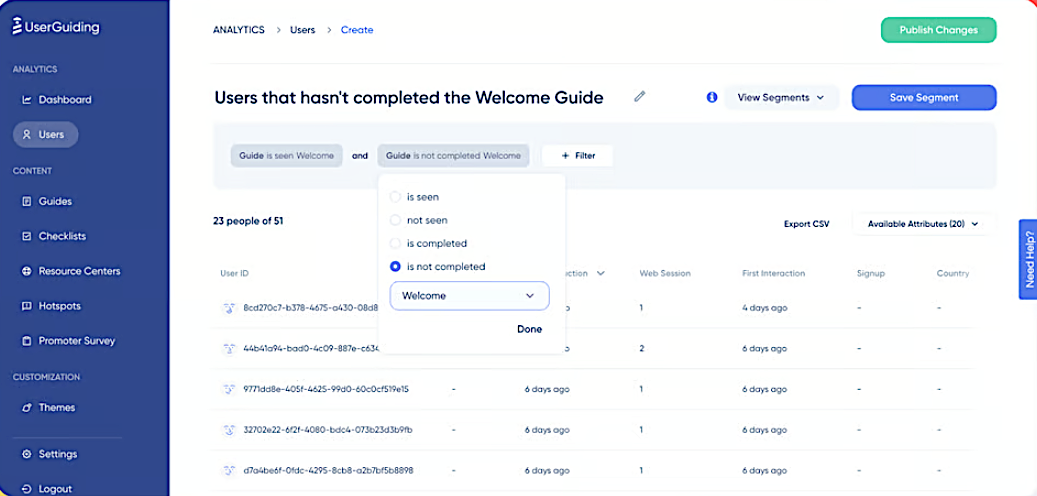The image size is (1037, 496).
Task: Select the 'is not completed' radio option
Action: click(395, 267)
